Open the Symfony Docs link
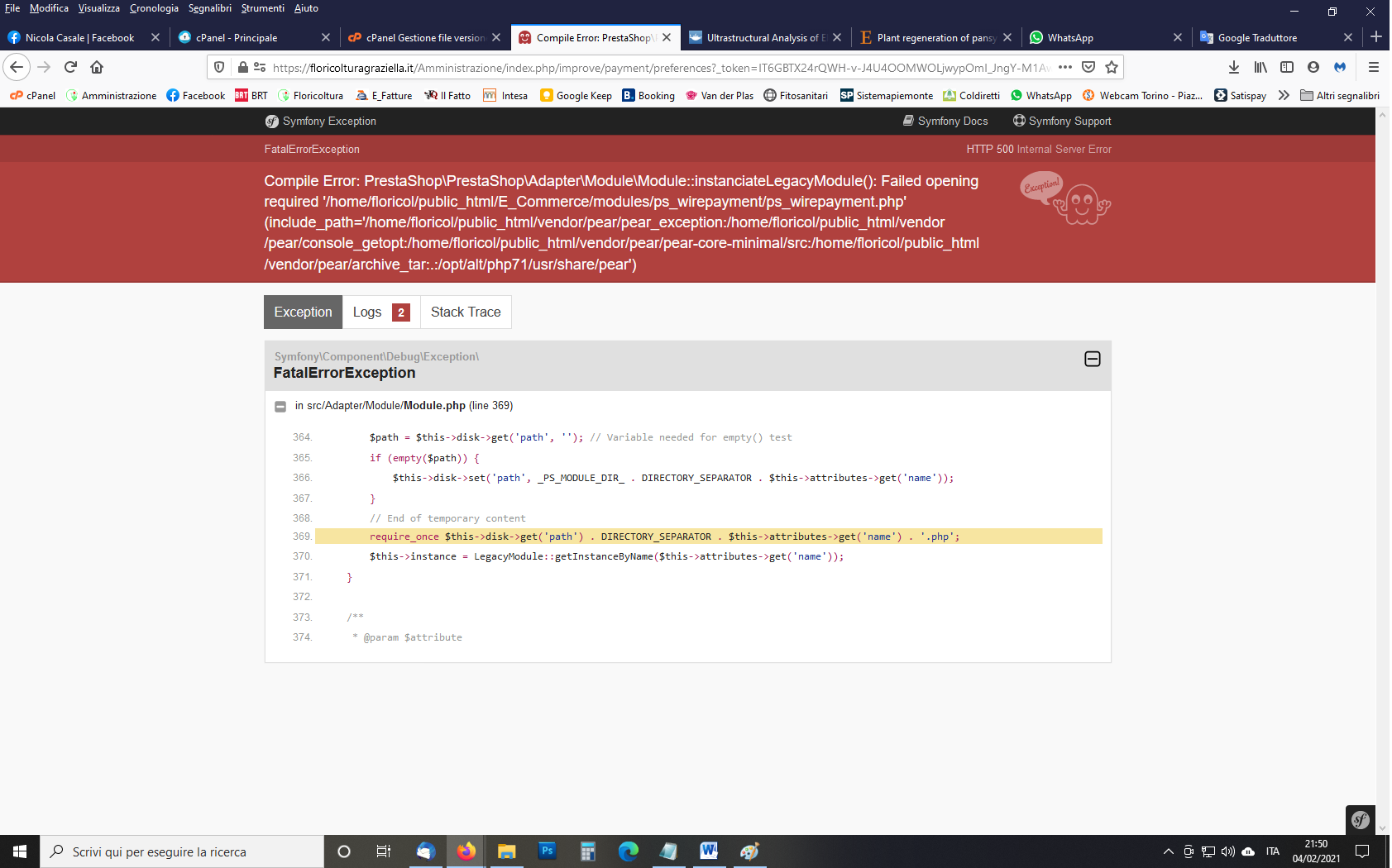1392x868 pixels. (945, 121)
